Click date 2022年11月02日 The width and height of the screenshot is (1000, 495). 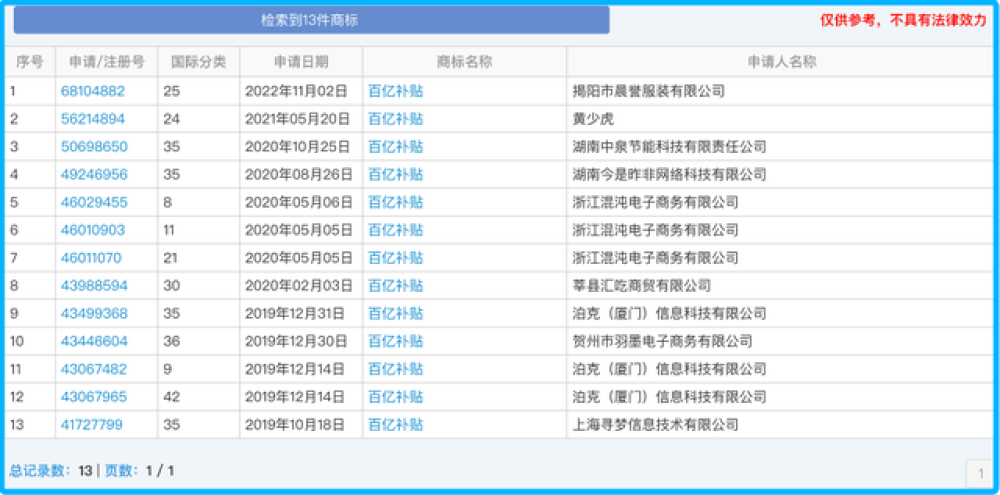(x=297, y=91)
